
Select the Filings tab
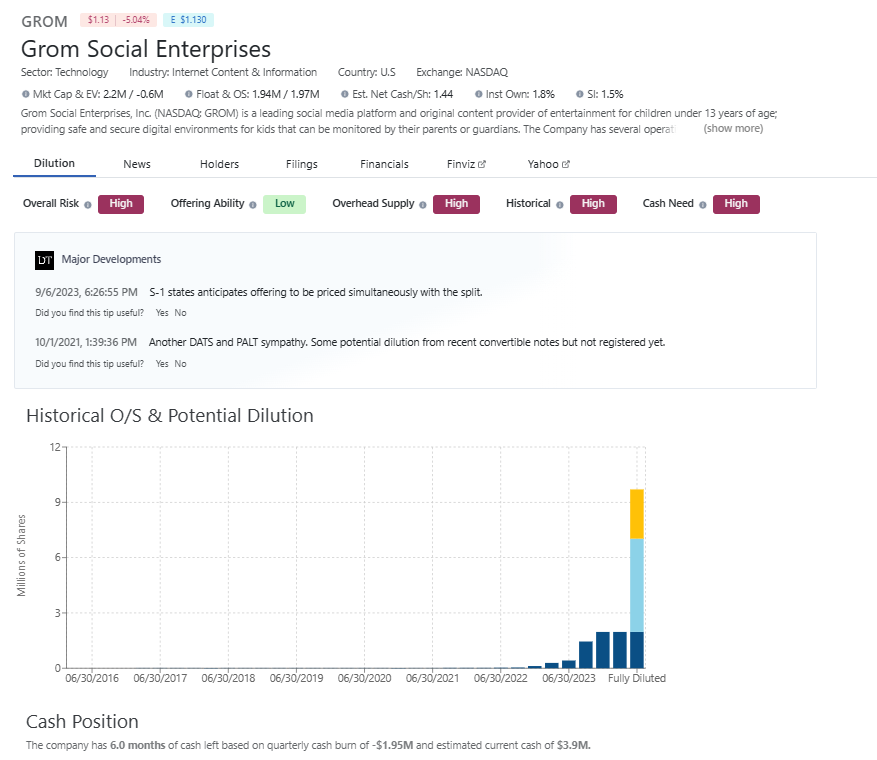[x=302, y=164]
